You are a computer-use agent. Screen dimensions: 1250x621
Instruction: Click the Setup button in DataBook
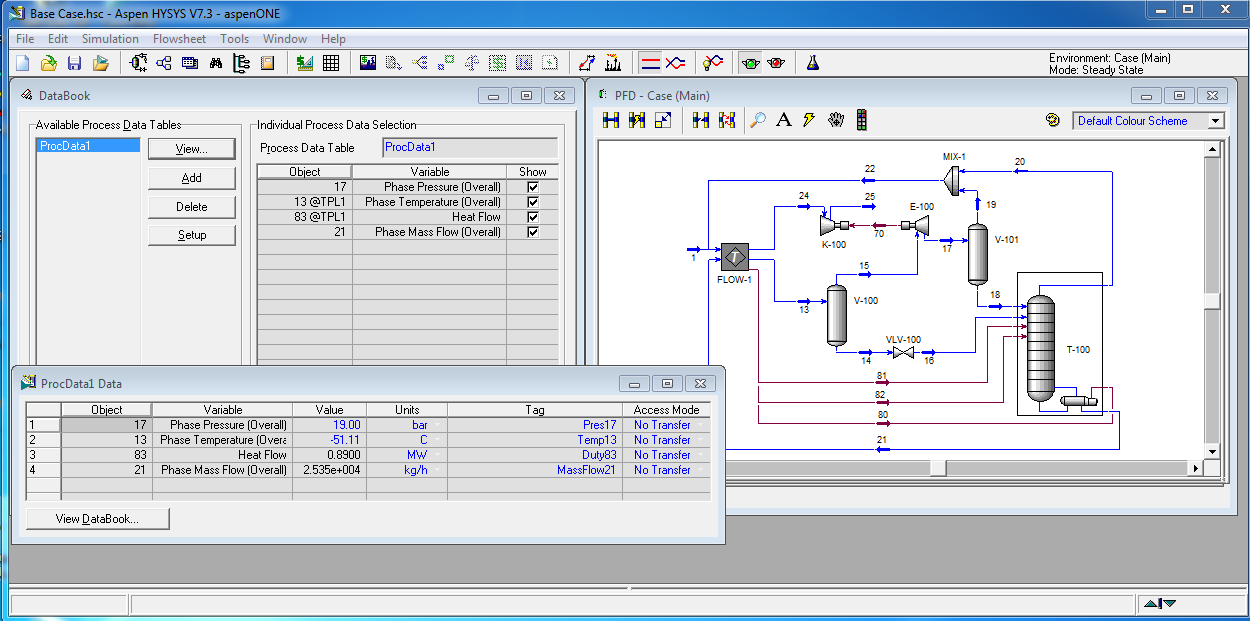(191, 234)
